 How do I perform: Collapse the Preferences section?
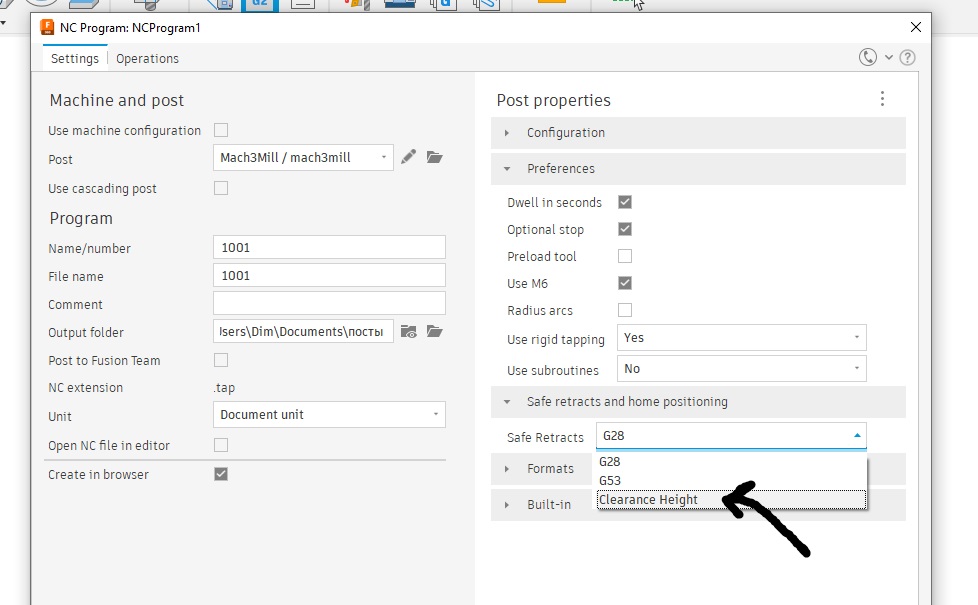coord(560,169)
